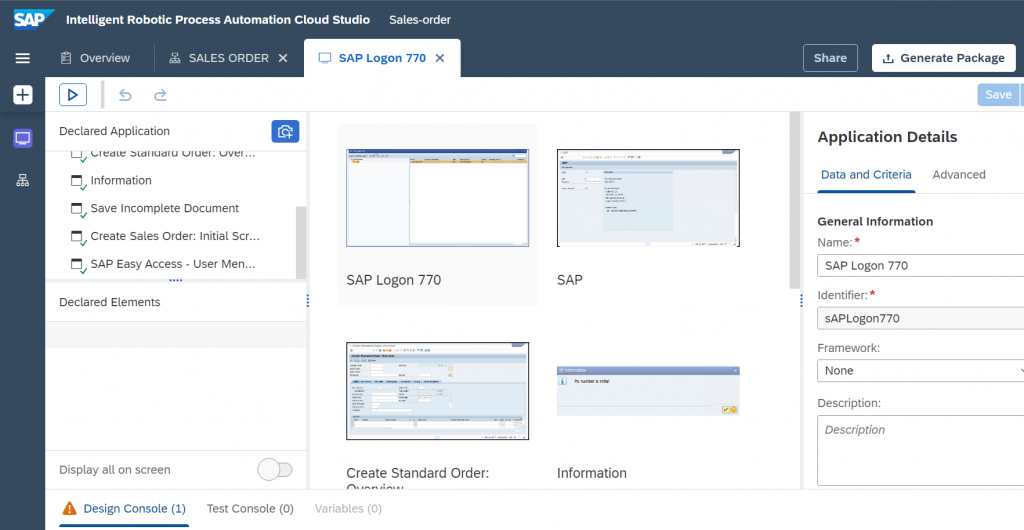Open the hamburger navigation menu

[x=22, y=58]
